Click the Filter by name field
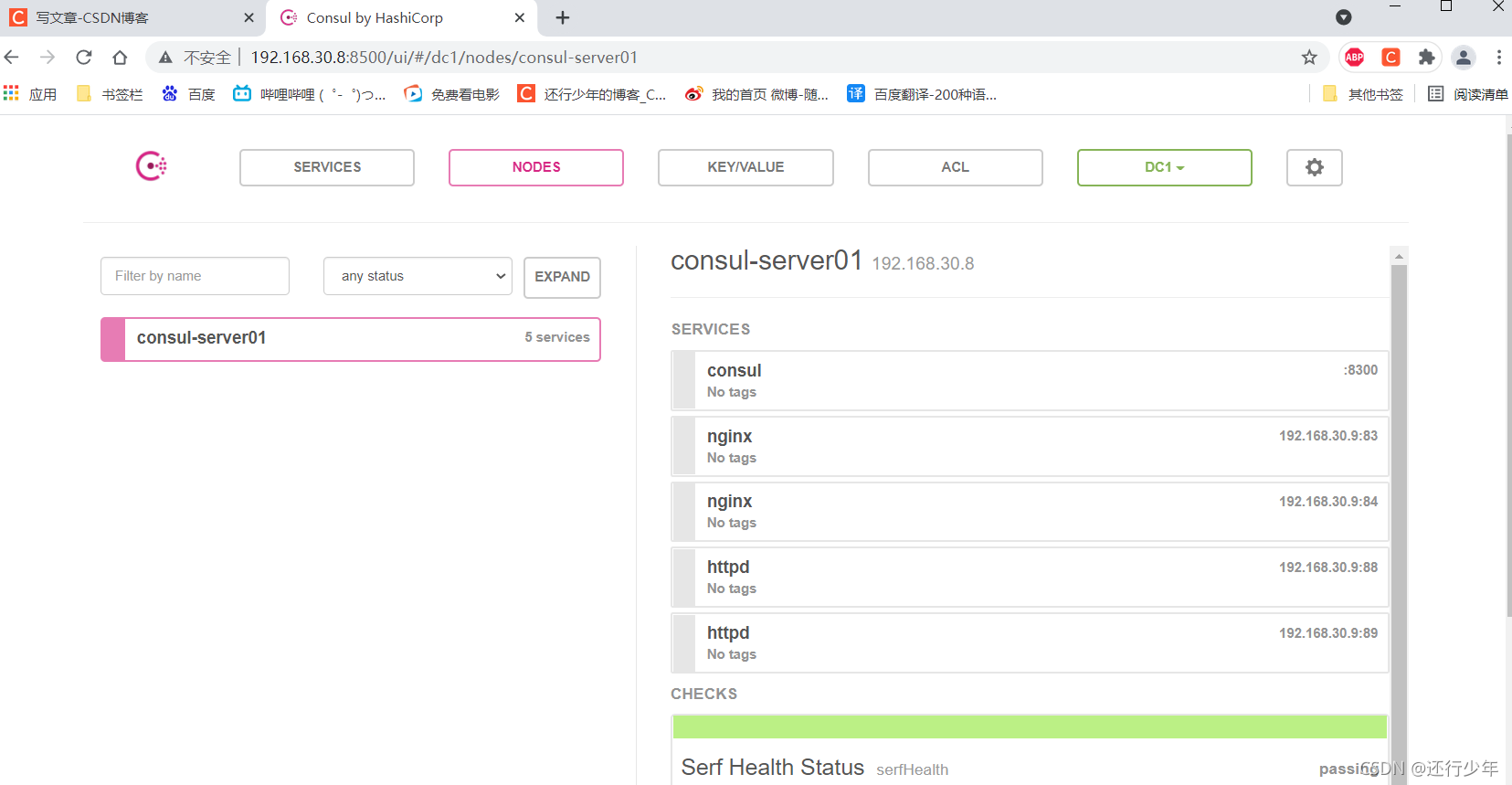Screen dimensions: 1512x785 pos(195,276)
